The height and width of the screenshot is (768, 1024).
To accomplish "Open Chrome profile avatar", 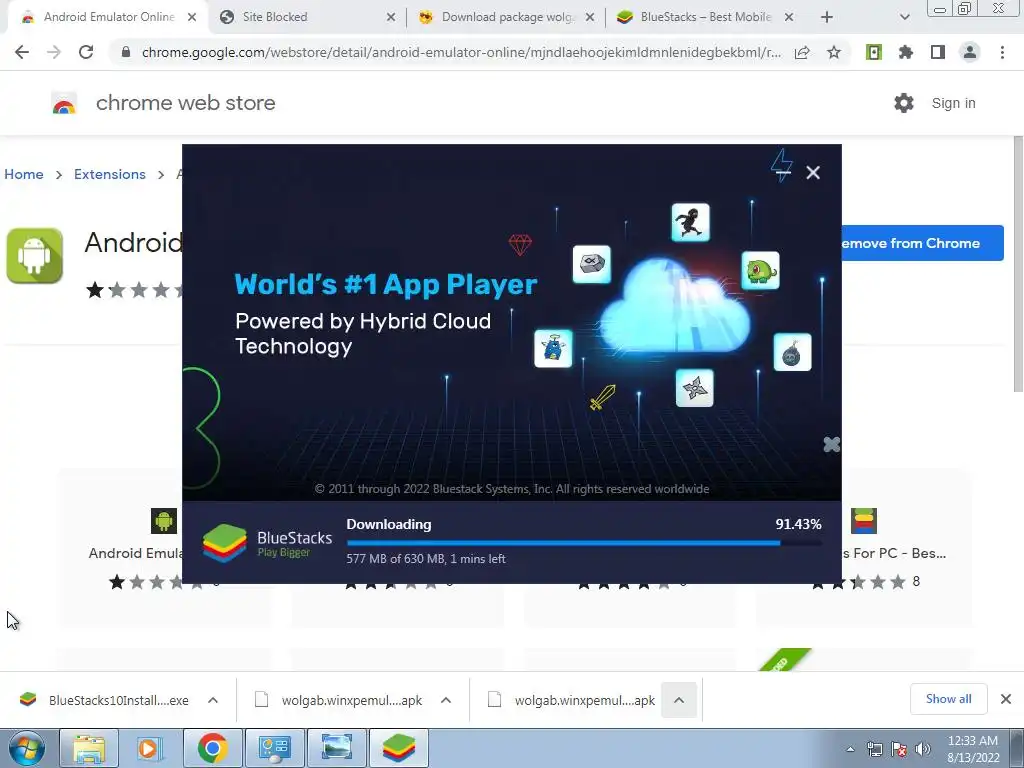I will (970, 52).
